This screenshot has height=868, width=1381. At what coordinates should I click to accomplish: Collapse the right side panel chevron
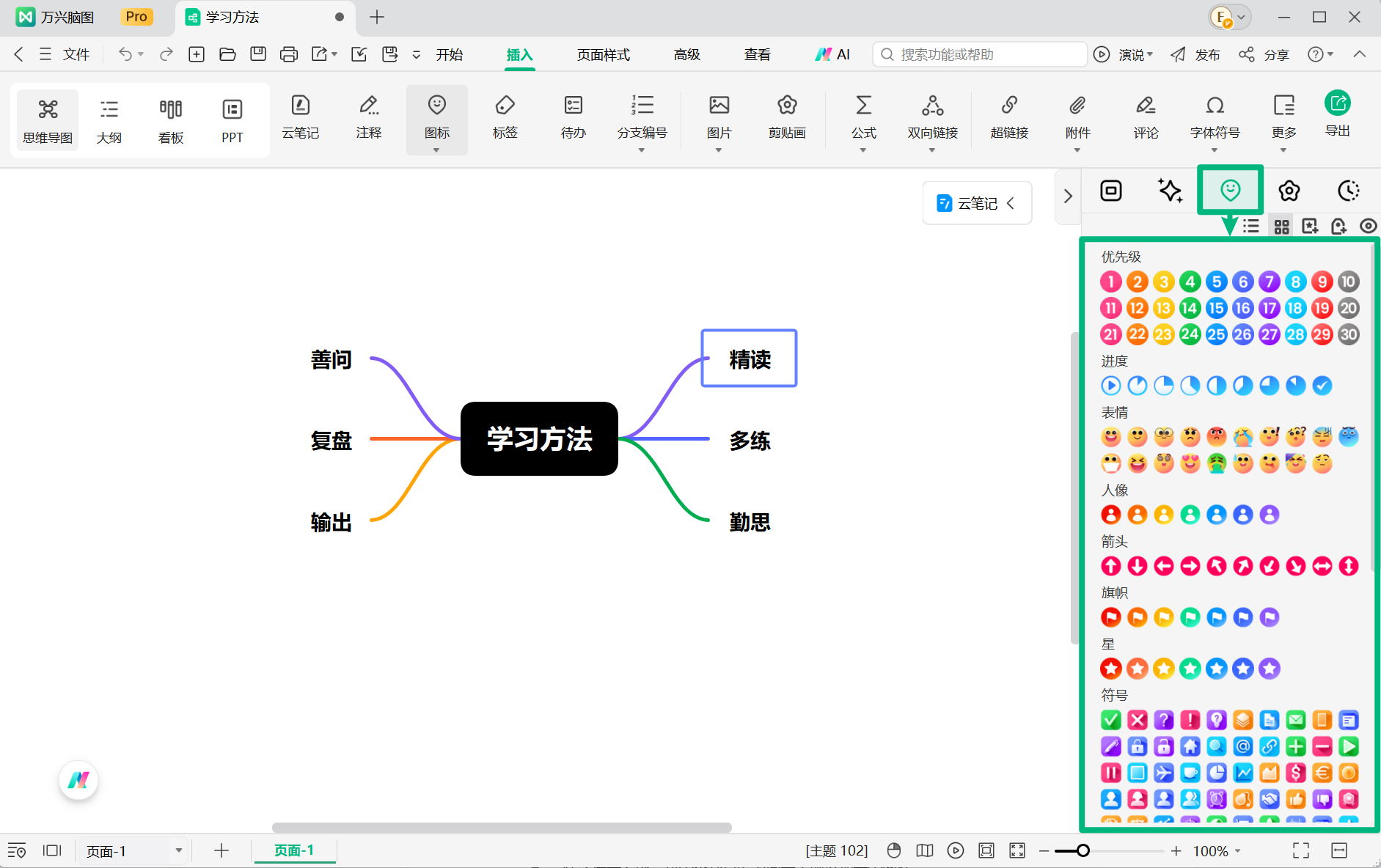pyautogui.click(x=1068, y=196)
